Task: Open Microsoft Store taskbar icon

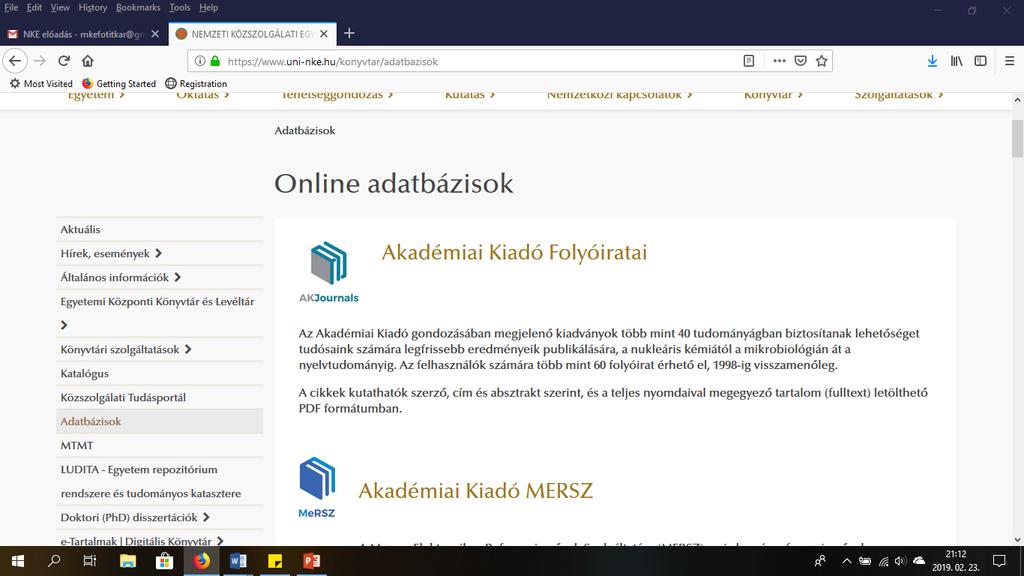Action: [x=165, y=561]
